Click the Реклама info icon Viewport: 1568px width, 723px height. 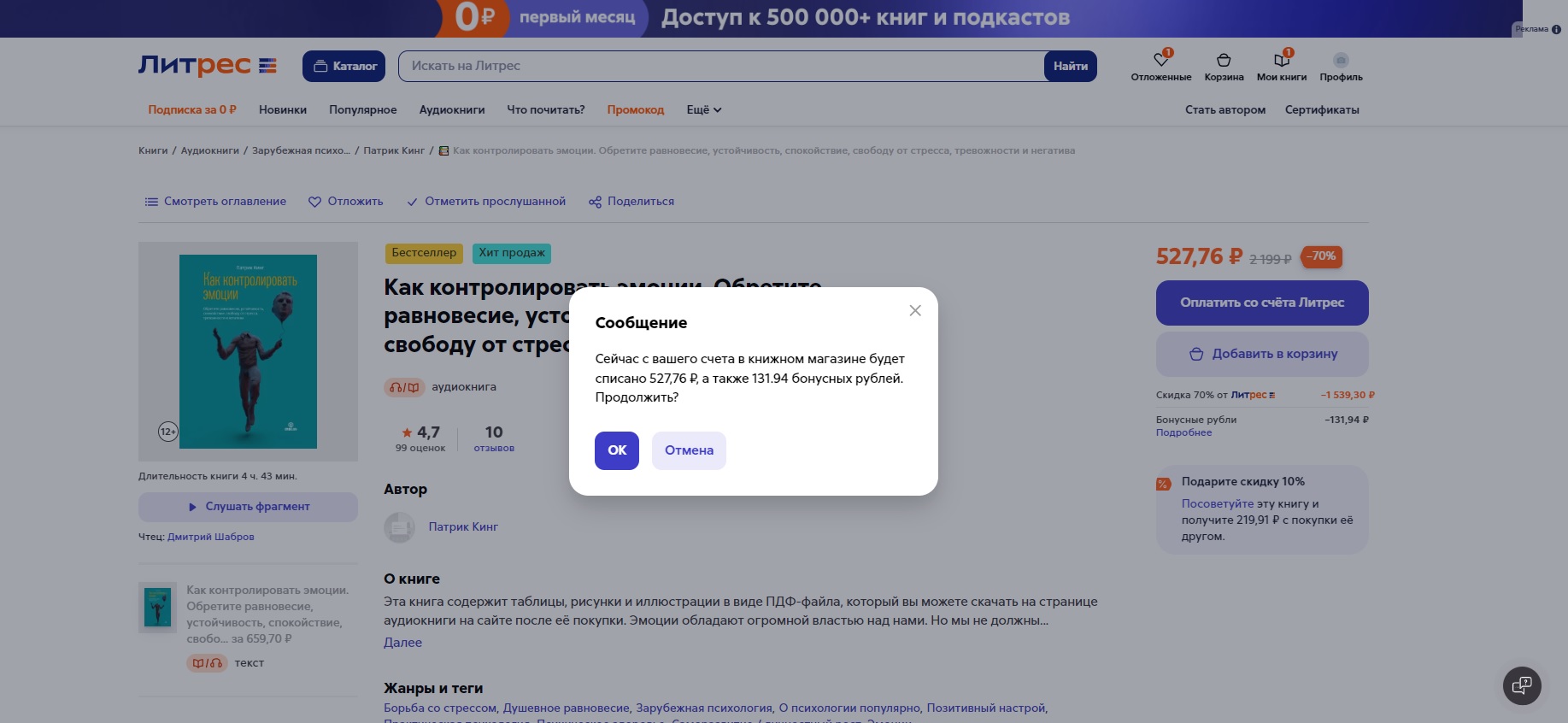1556,29
